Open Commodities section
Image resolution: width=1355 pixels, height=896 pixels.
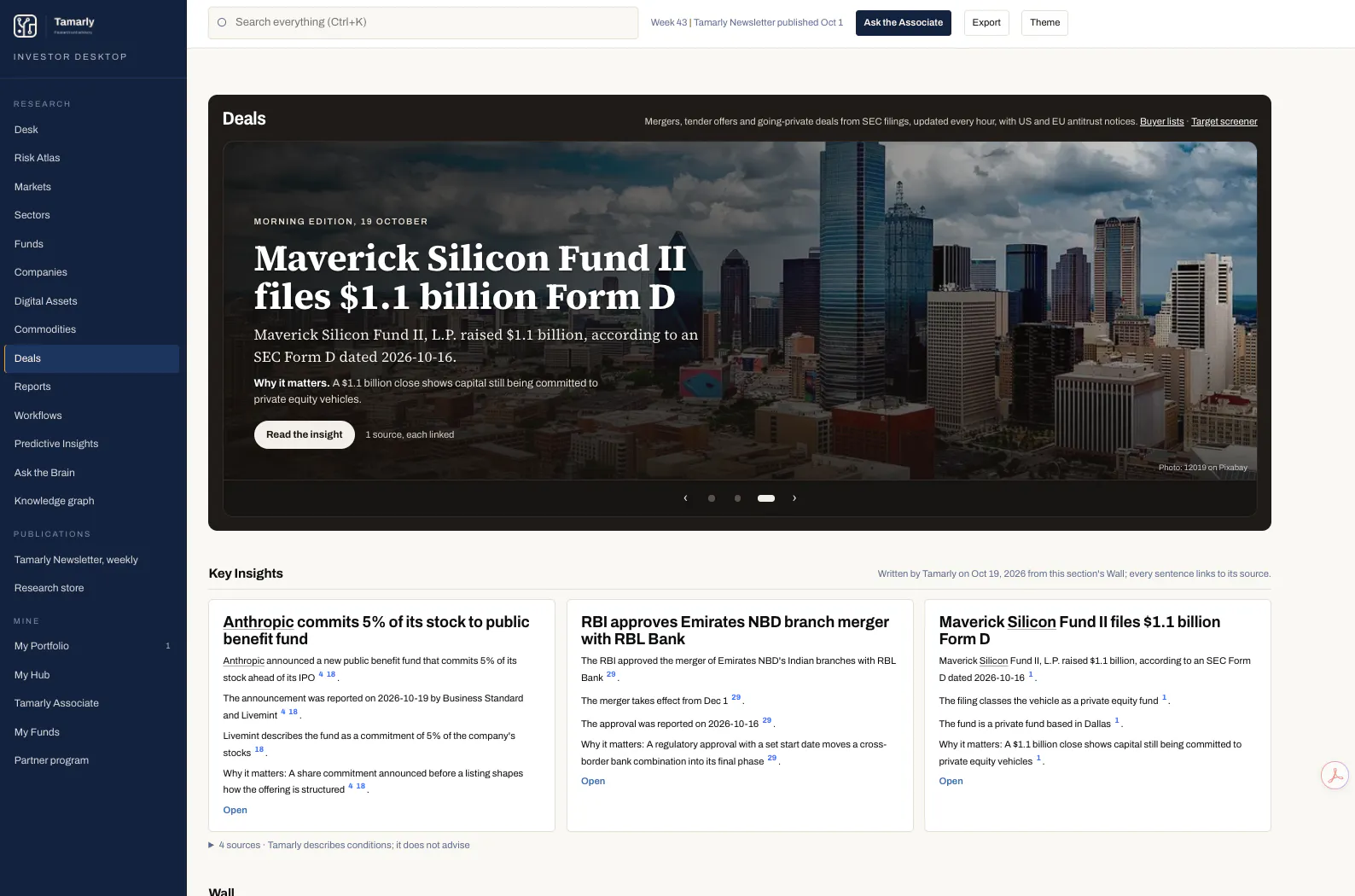point(91,329)
